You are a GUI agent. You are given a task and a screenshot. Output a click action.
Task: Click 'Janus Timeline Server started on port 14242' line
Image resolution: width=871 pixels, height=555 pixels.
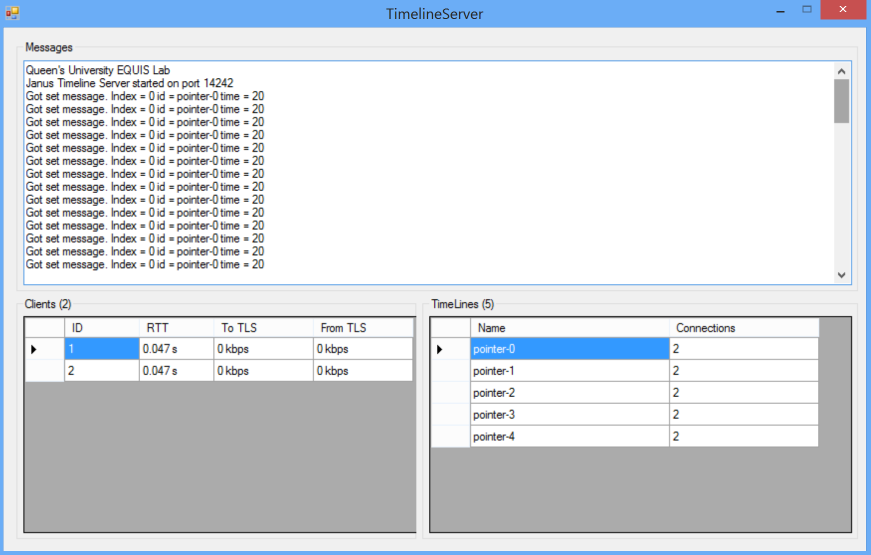[x=129, y=83]
